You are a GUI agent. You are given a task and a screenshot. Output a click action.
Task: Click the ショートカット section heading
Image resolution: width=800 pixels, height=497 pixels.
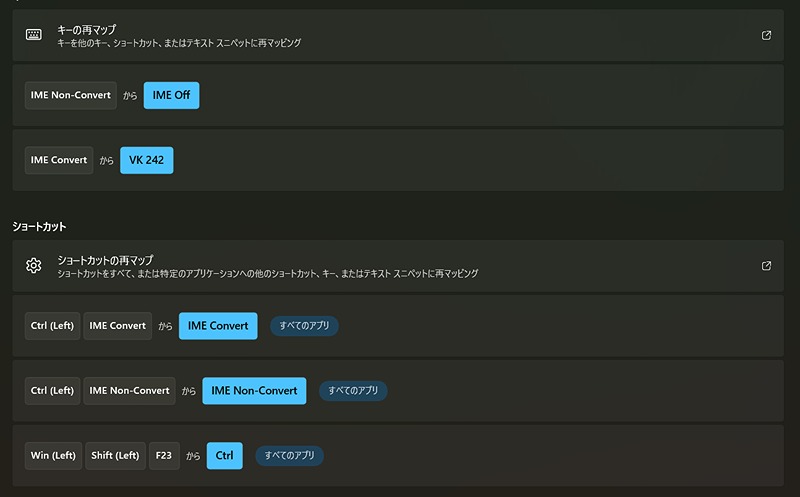pos(39,227)
